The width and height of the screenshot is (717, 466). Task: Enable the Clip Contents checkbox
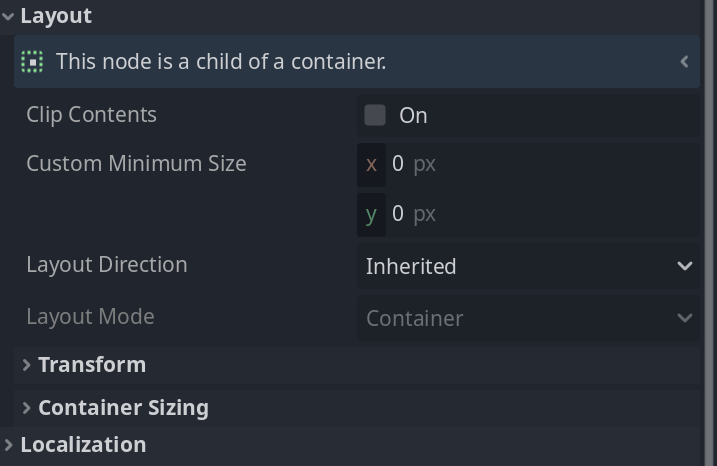[x=375, y=115]
